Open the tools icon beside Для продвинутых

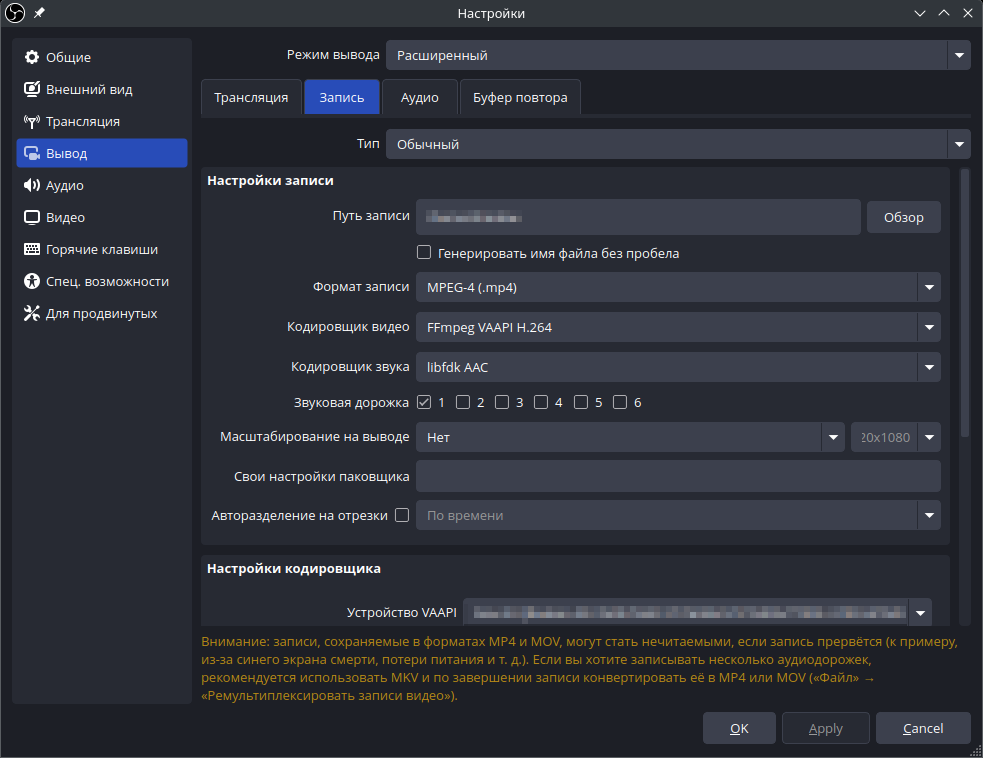pyautogui.click(x=31, y=313)
